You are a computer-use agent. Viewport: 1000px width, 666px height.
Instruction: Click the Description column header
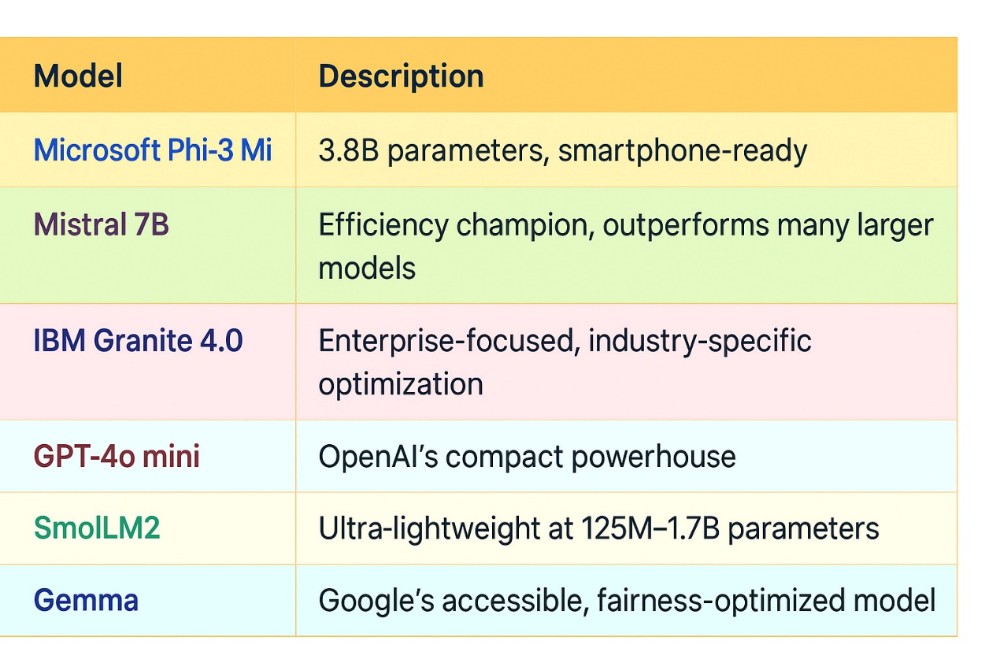(401, 76)
